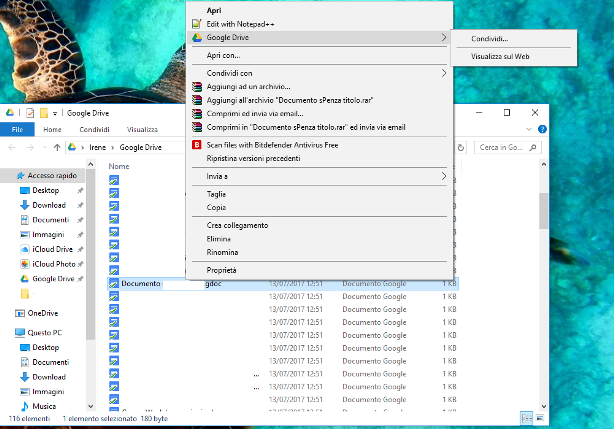Viewport: 614px width, 429px height.
Task: Choose 'Rinomina' from the context menu
Action: 222,252
